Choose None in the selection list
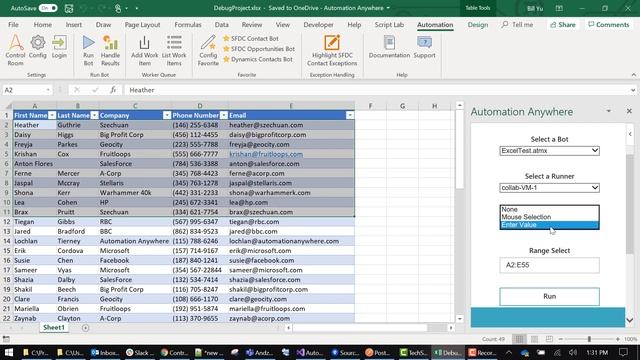 click(549, 209)
